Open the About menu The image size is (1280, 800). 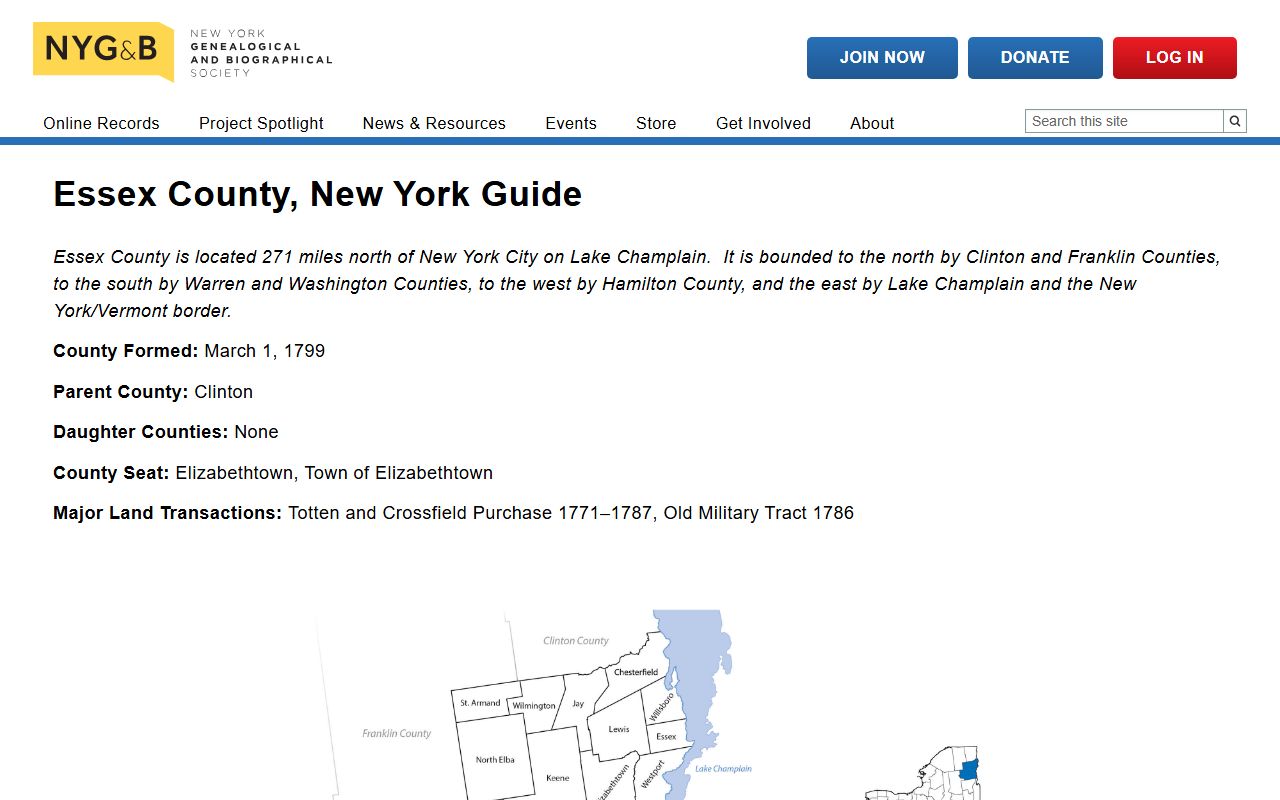coord(872,123)
